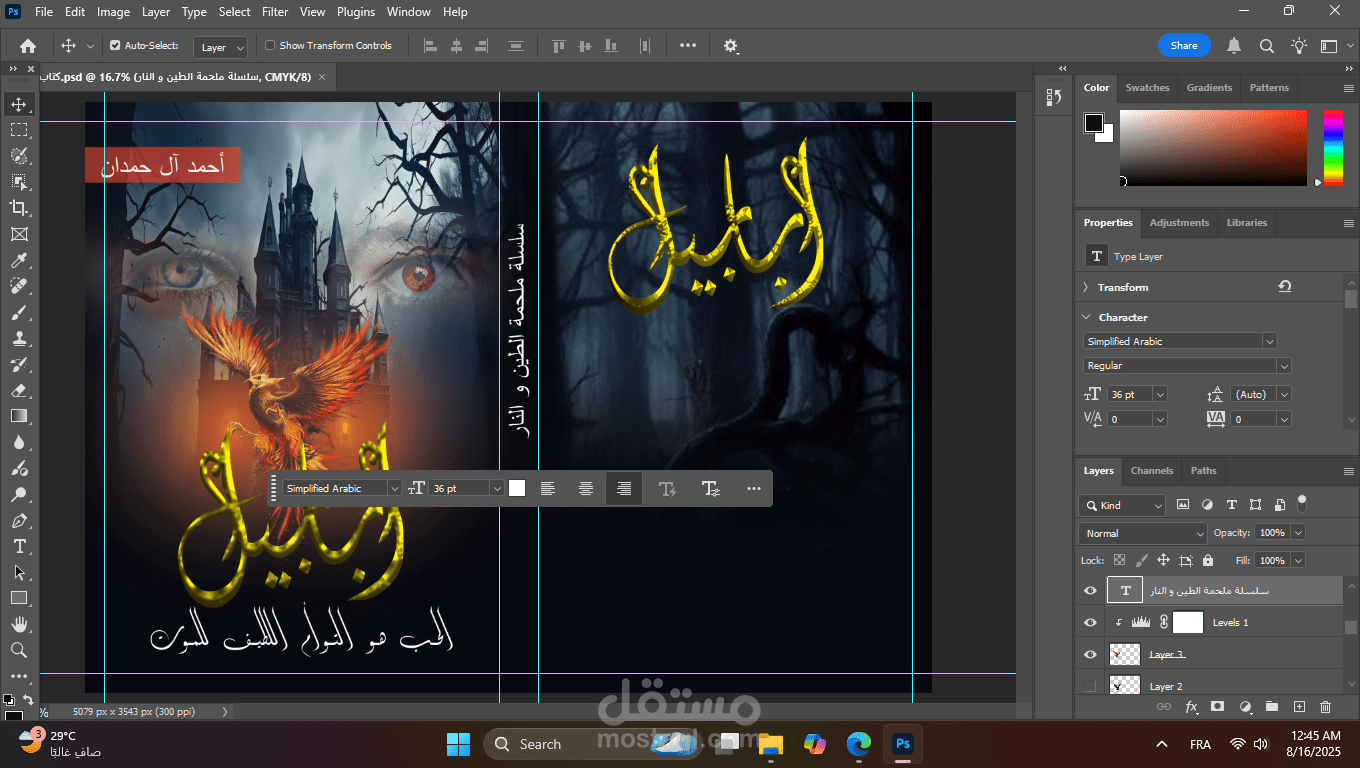Select the Gradient tool

[x=19, y=416]
